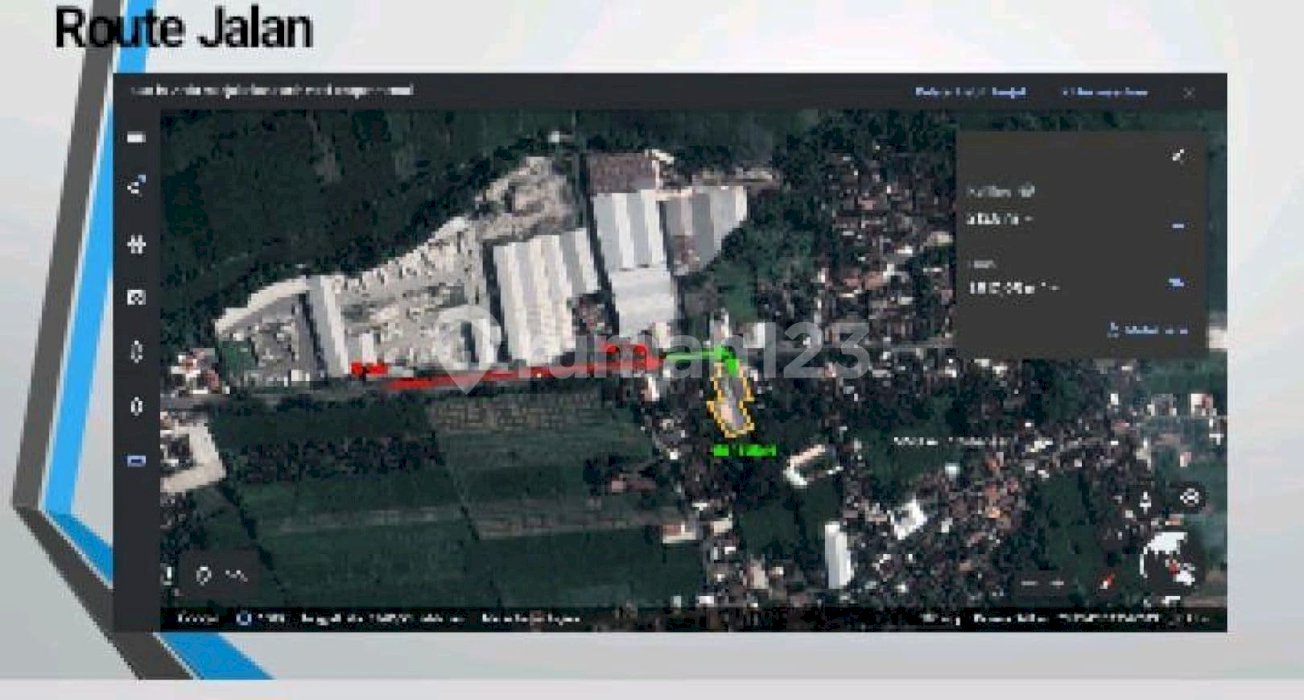Open Voyager ship wheel icon
Image resolution: width=1304 pixels, height=700 pixels.
tap(136, 244)
